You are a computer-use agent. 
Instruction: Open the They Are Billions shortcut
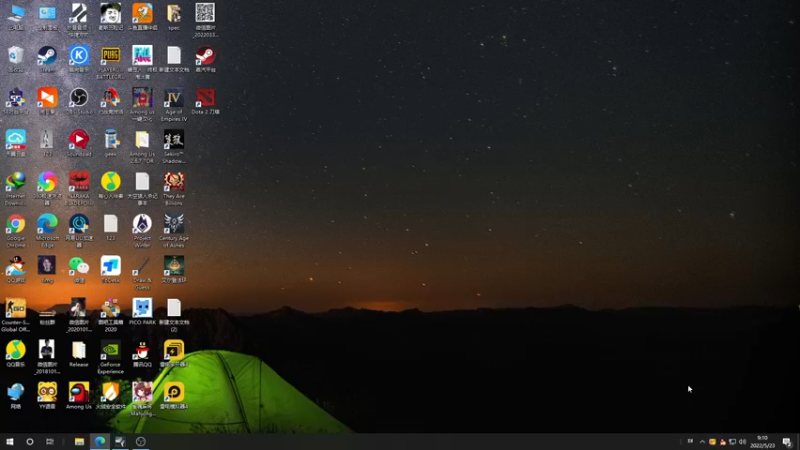(173, 182)
